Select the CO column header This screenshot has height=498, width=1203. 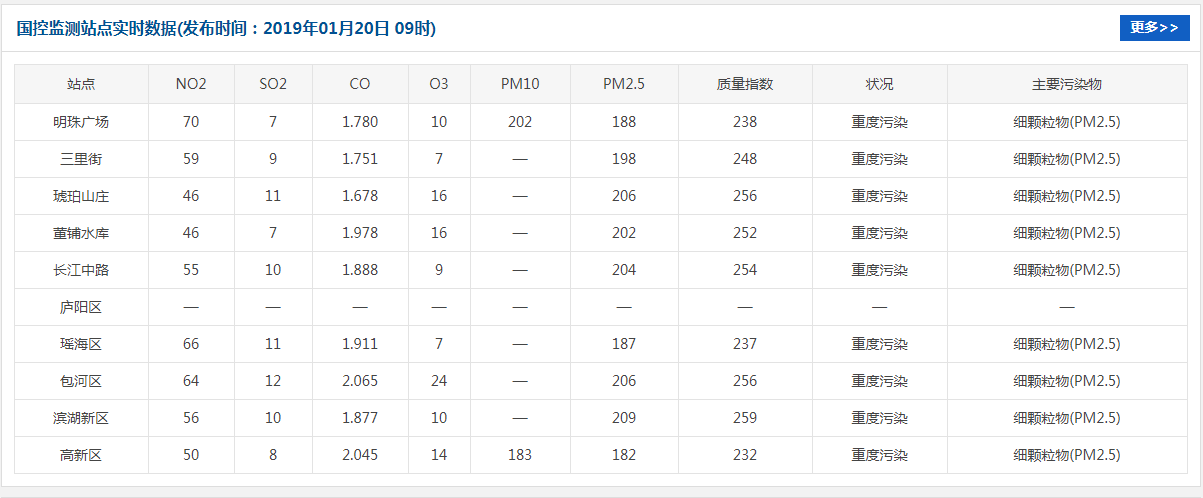tap(360, 85)
